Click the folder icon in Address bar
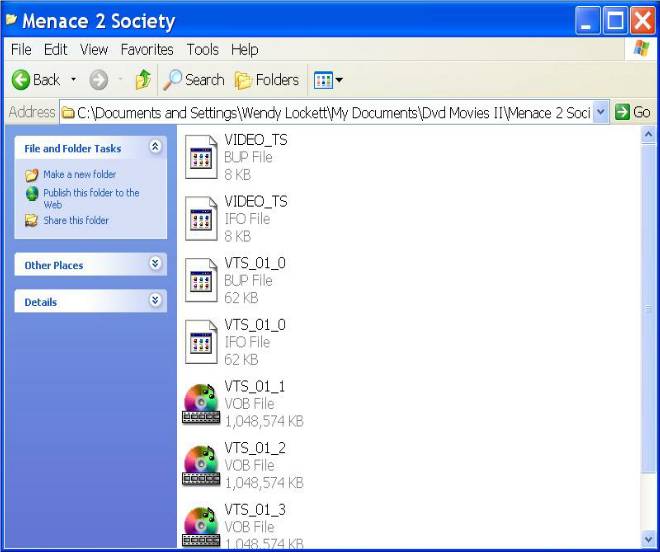 coord(68,112)
